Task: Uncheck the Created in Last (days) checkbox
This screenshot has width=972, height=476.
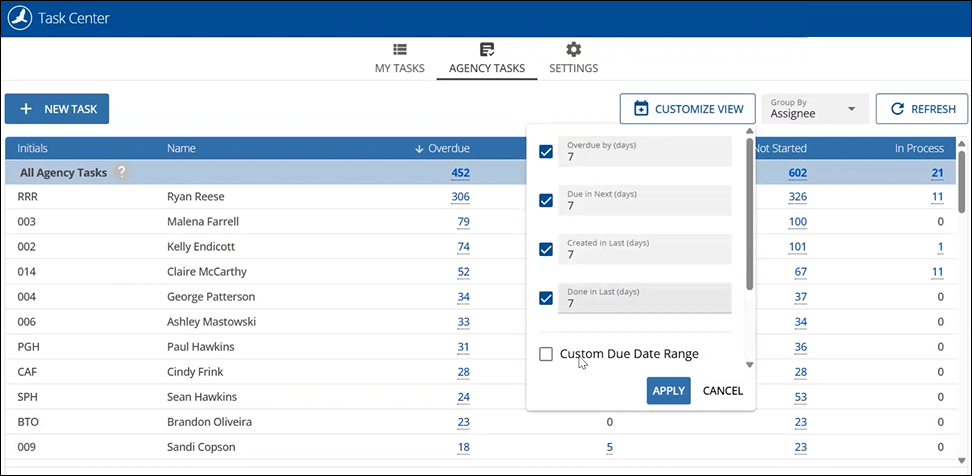Action: click(x=546, y=249)
